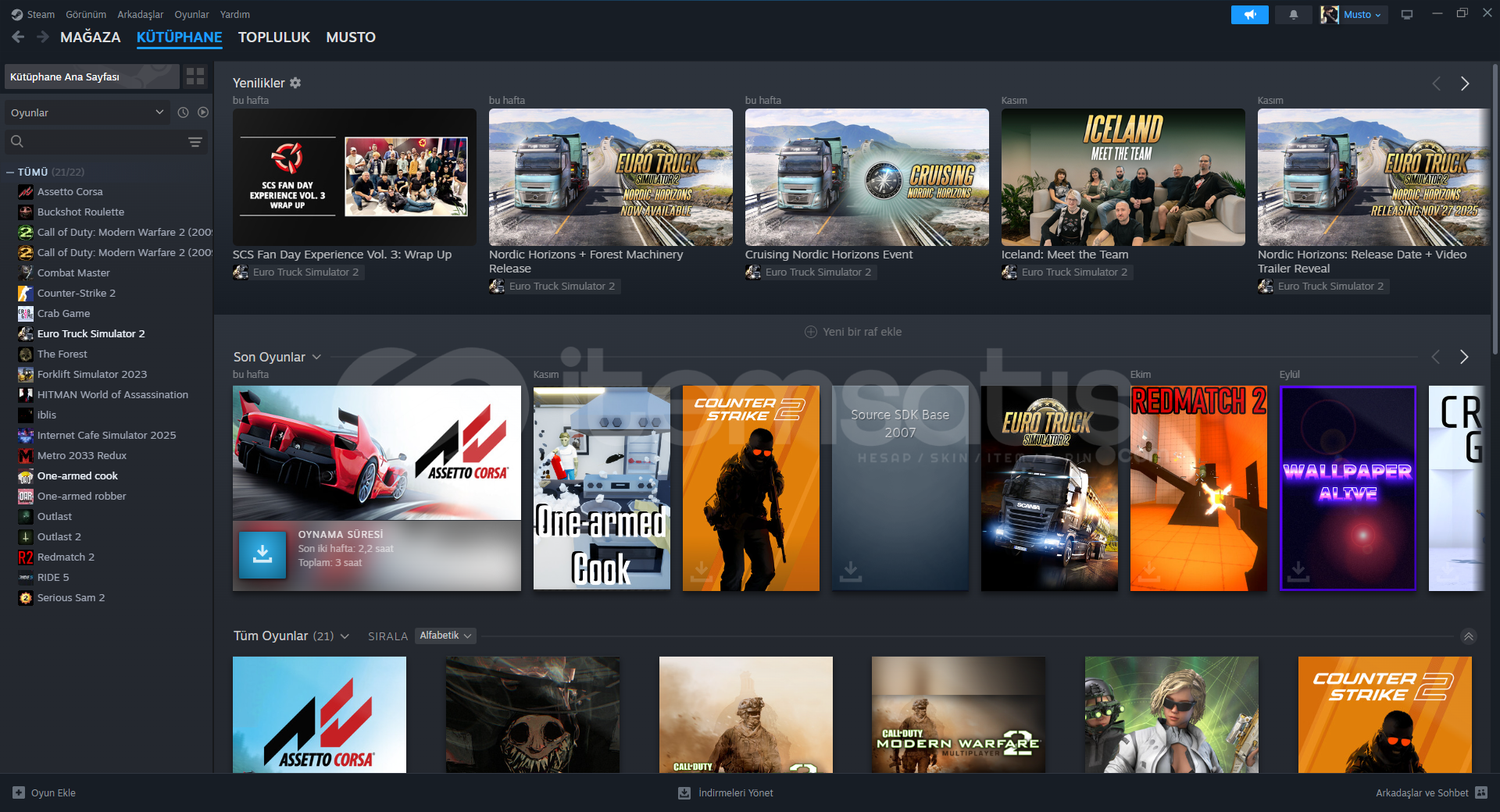
Task: Open Iceland: Meet the Team news thumbnail
Action: pos(1123,177)
